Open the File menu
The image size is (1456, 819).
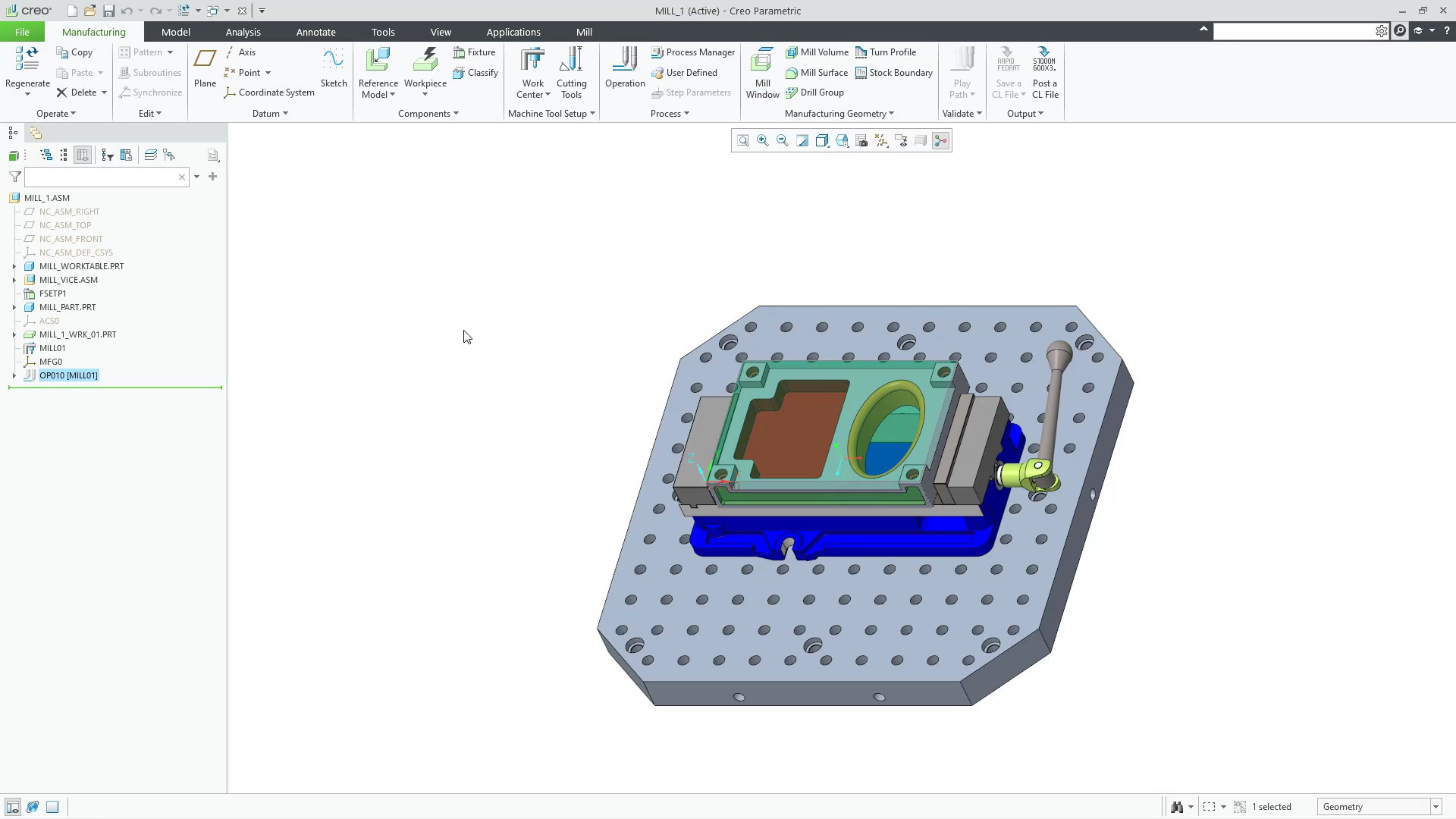22,32
